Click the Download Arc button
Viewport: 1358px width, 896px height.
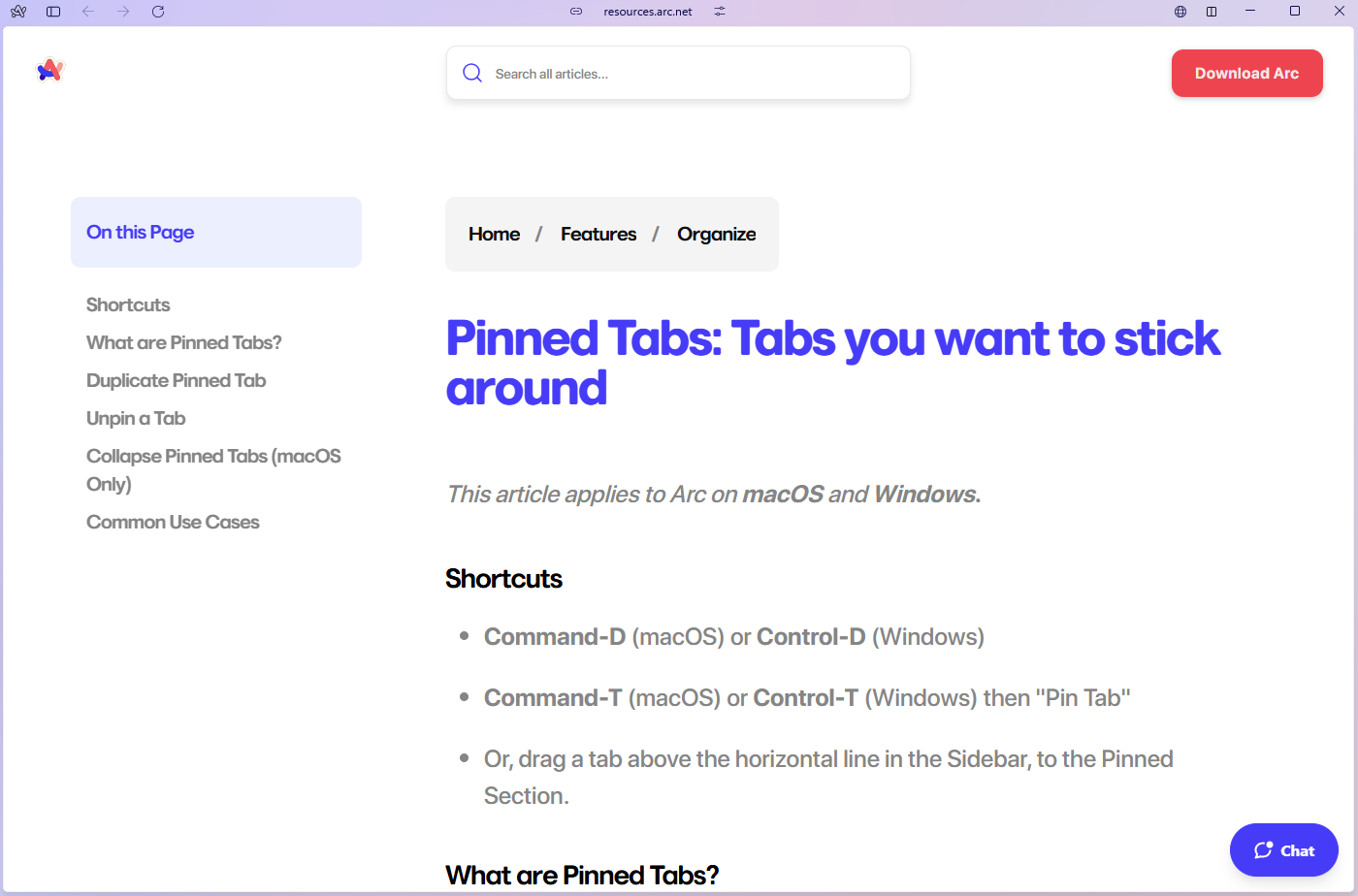click(x=1247, y=73)
